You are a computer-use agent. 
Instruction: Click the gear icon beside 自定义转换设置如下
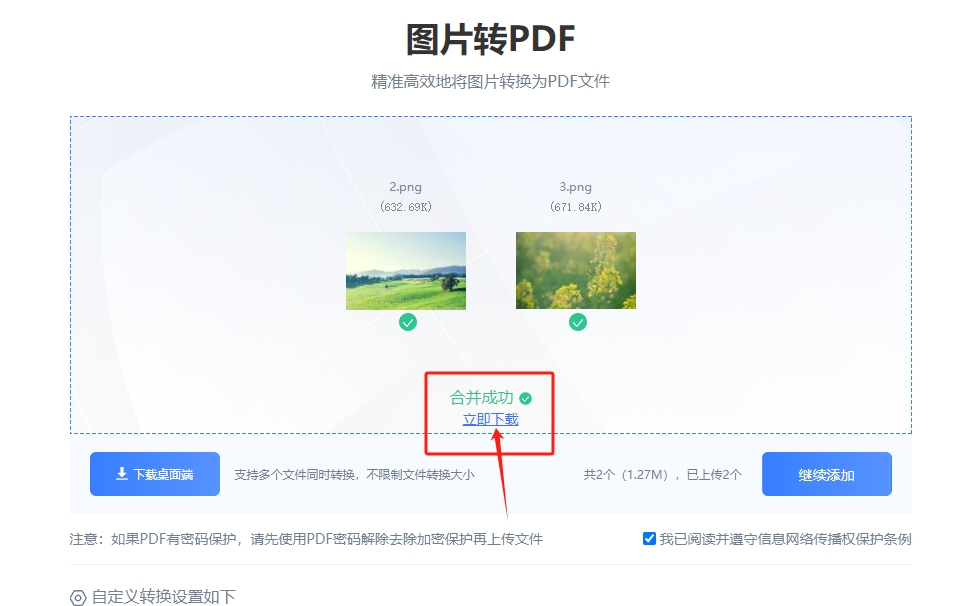(78, 598)
